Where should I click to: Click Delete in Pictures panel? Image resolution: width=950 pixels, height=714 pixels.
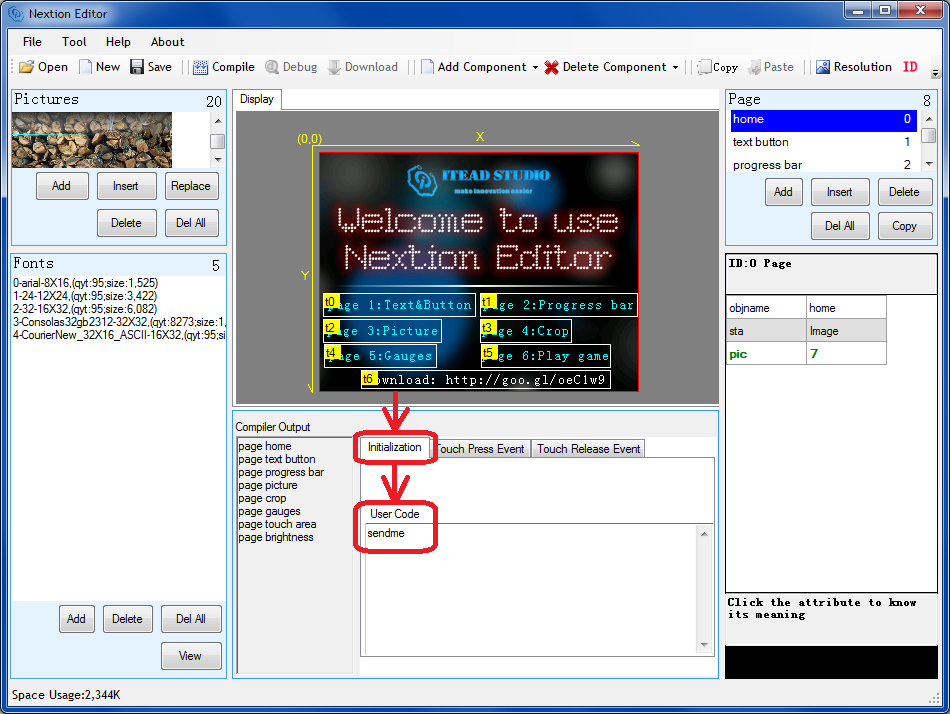[127, 223]
